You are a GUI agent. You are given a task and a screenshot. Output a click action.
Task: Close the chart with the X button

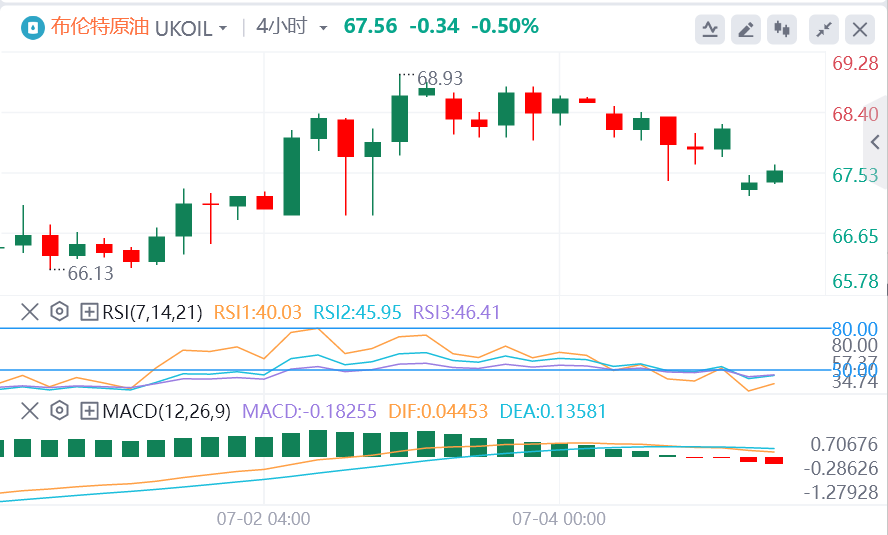click(x=860, y=29)
